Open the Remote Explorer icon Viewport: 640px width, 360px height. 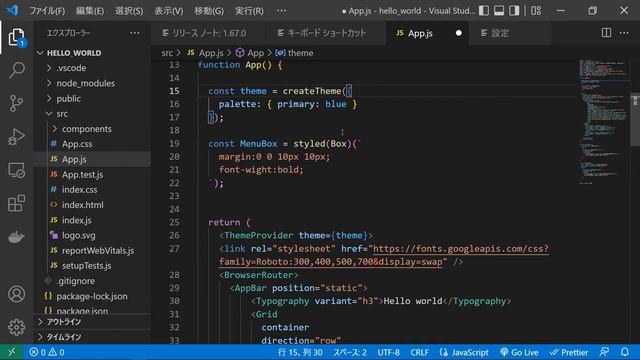click(16, 170)
